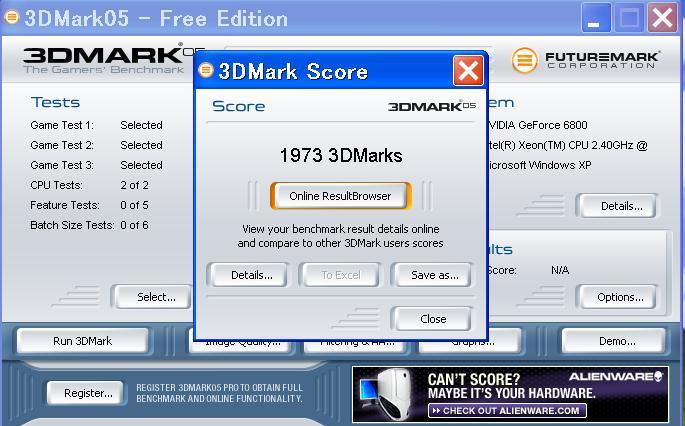Start the benchmark with Run 3DMark
The width and height of the screenshot is (685, 426).
point(83,341)
